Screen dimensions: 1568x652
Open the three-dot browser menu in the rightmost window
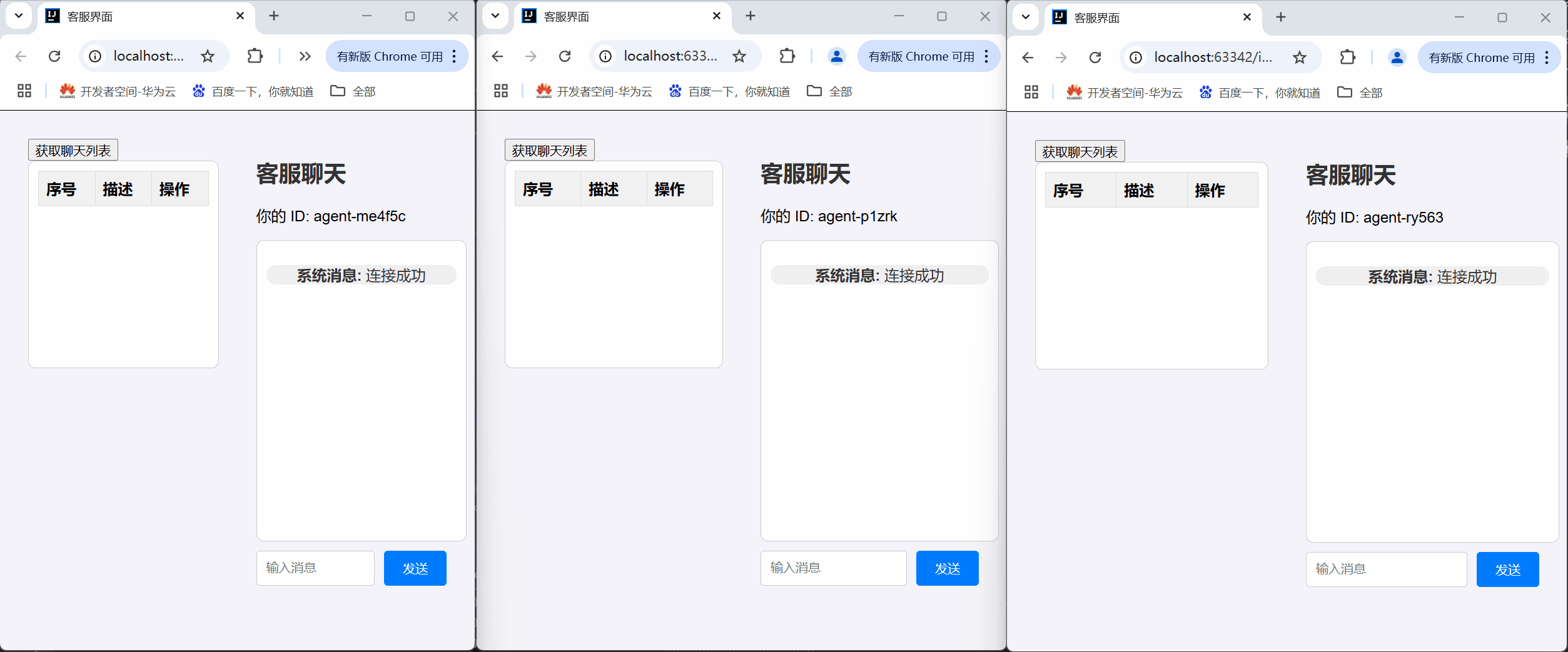1547,58
